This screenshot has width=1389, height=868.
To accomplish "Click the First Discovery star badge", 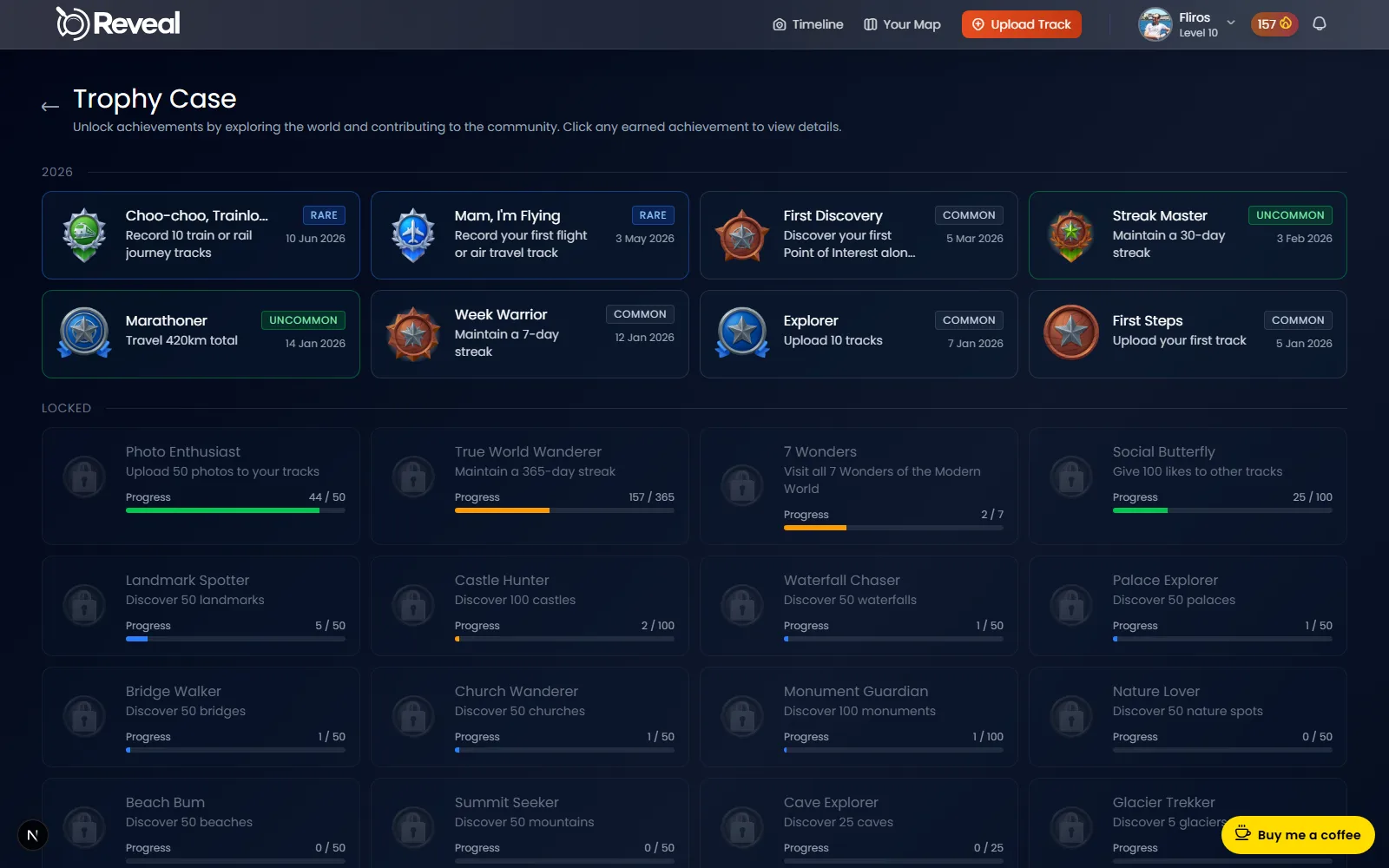I will [x=742, y=235].
